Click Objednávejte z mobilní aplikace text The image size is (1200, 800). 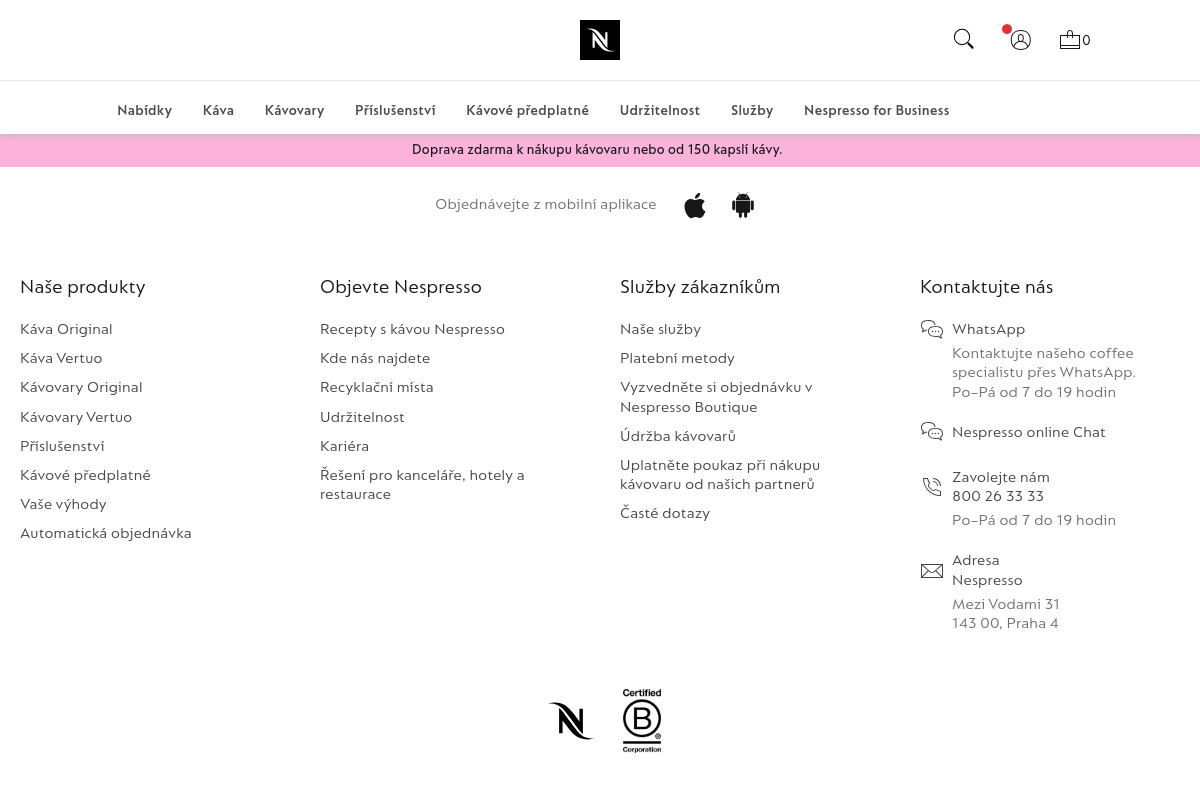pos(546,204)
